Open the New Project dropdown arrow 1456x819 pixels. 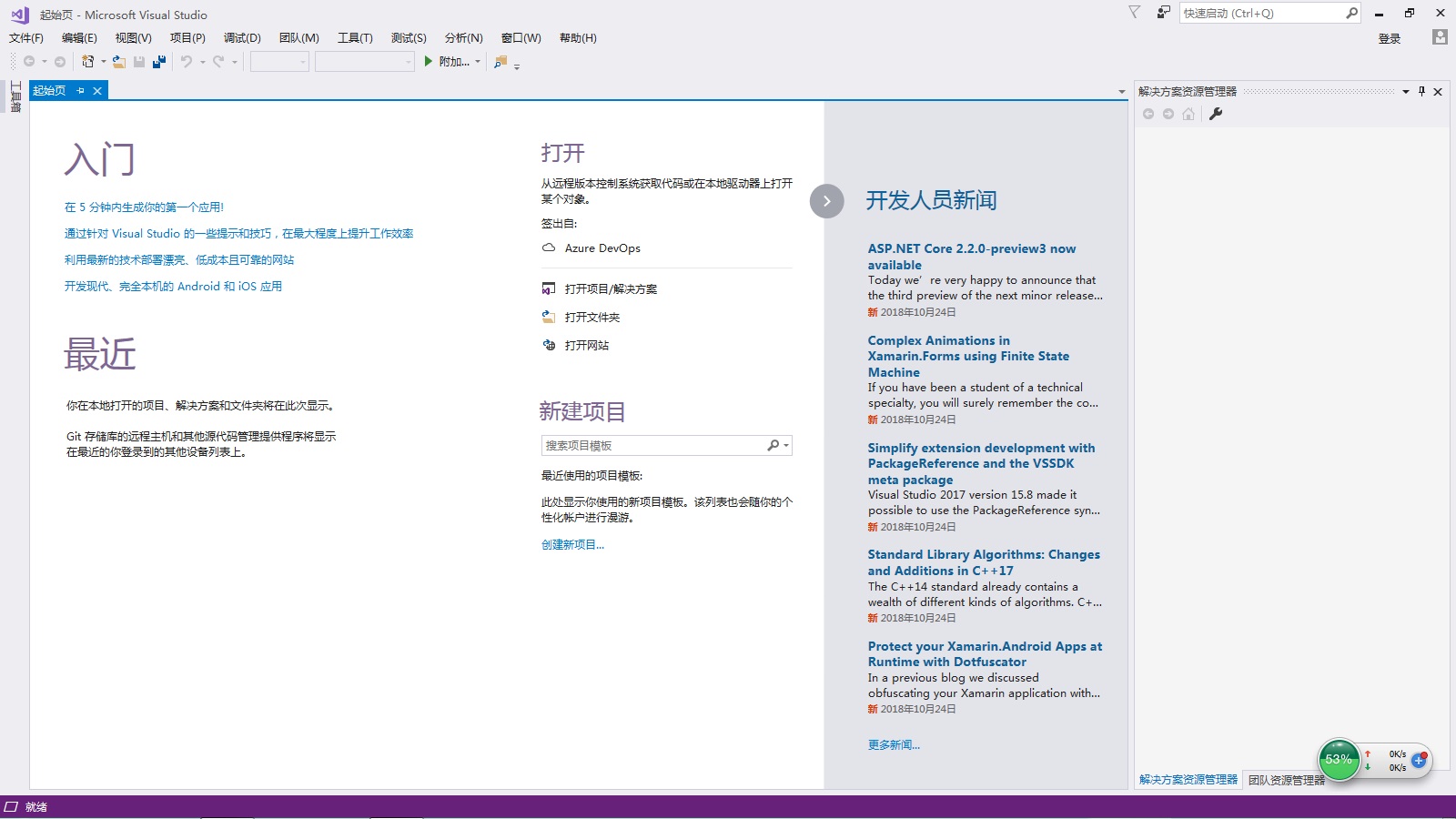coord(103,62)
